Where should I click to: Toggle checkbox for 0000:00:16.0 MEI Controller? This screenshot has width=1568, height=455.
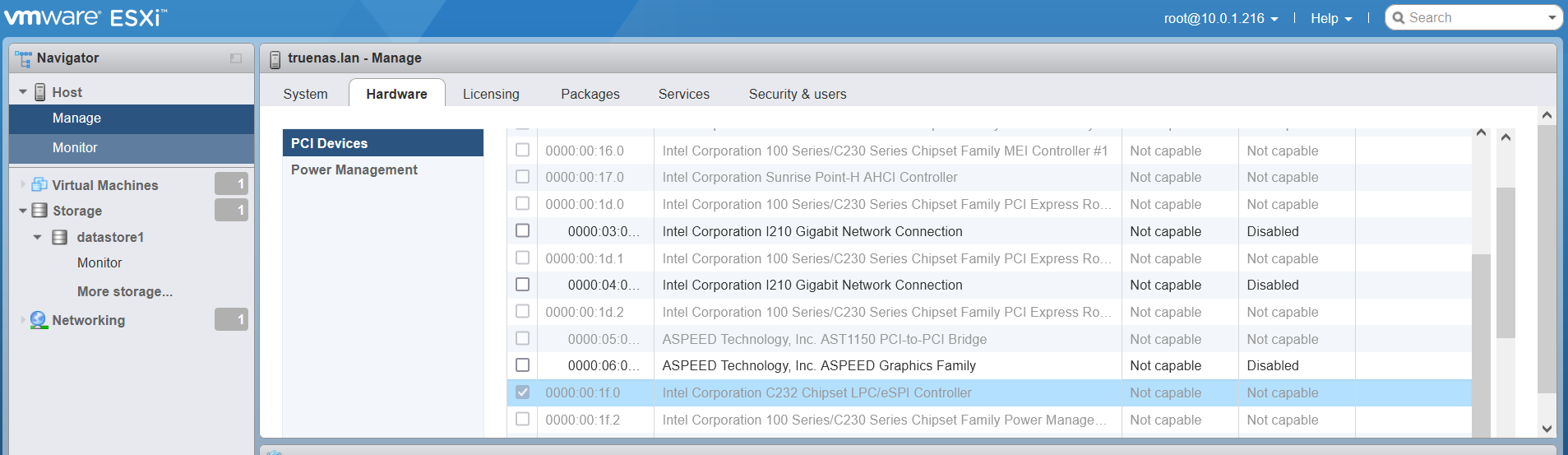click(522, 150)
